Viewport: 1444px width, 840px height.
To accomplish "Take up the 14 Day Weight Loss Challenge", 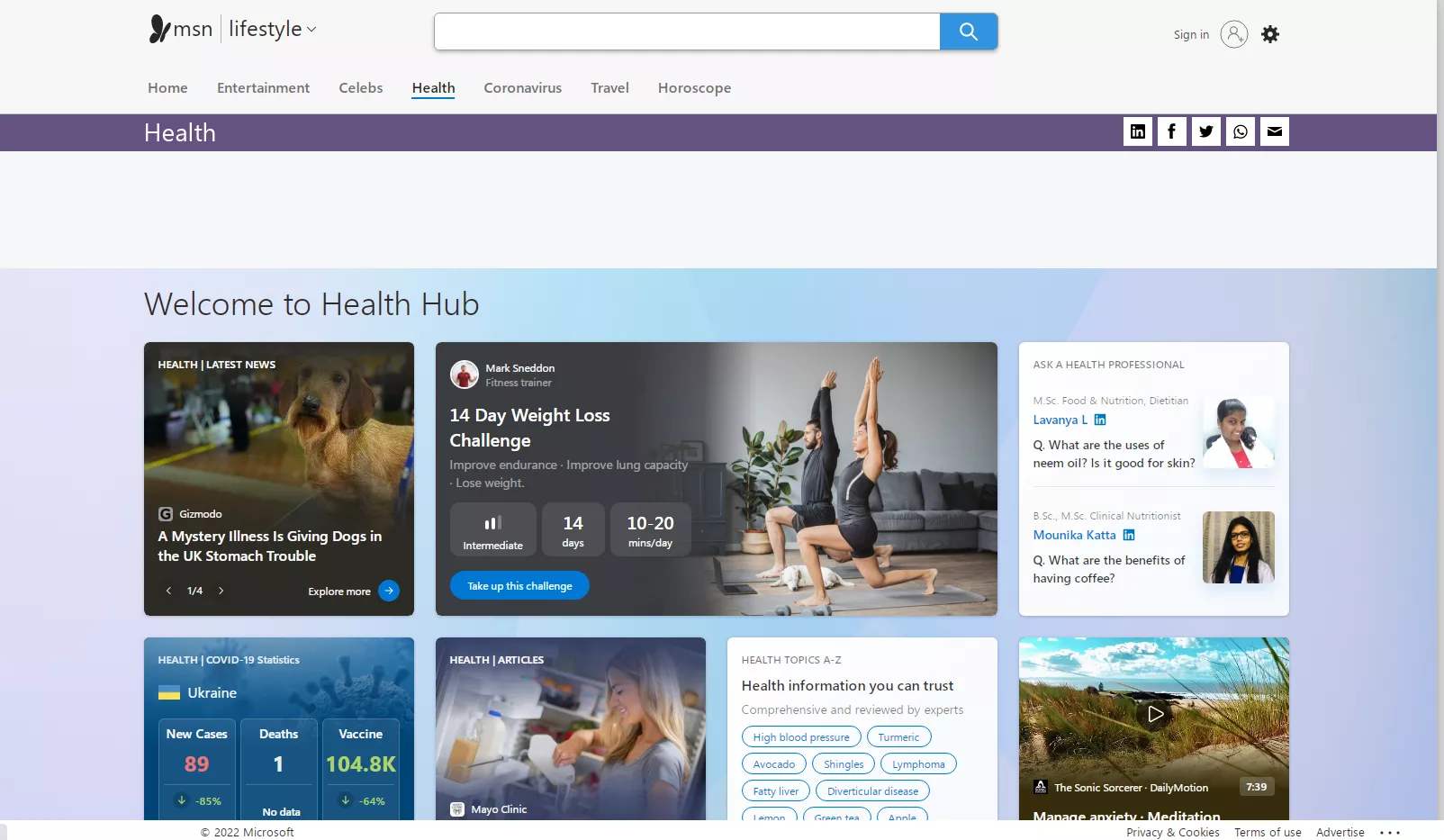I will (x=519, y=585).
